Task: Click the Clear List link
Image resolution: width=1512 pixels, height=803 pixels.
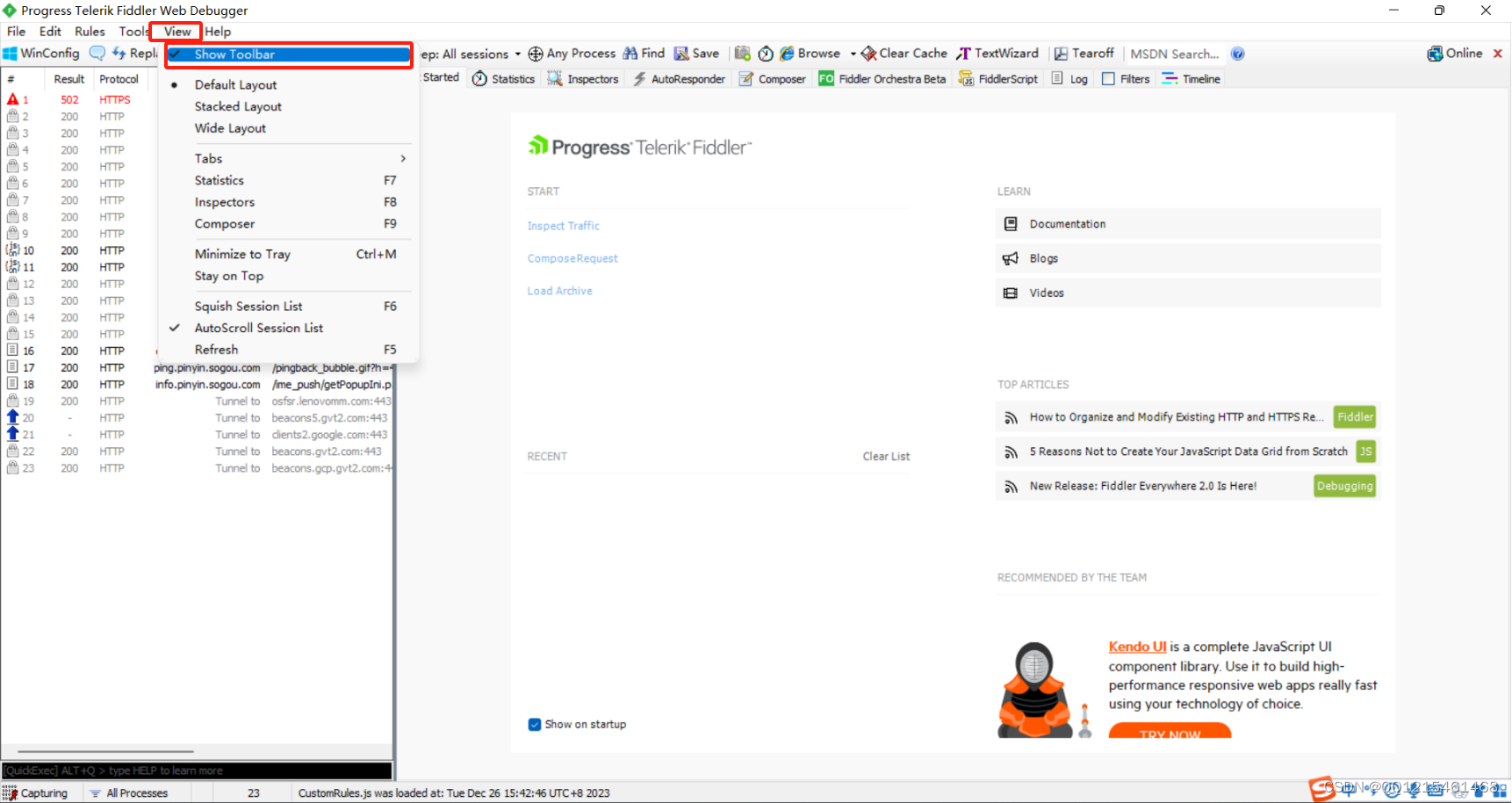Action: coord(886,456)
